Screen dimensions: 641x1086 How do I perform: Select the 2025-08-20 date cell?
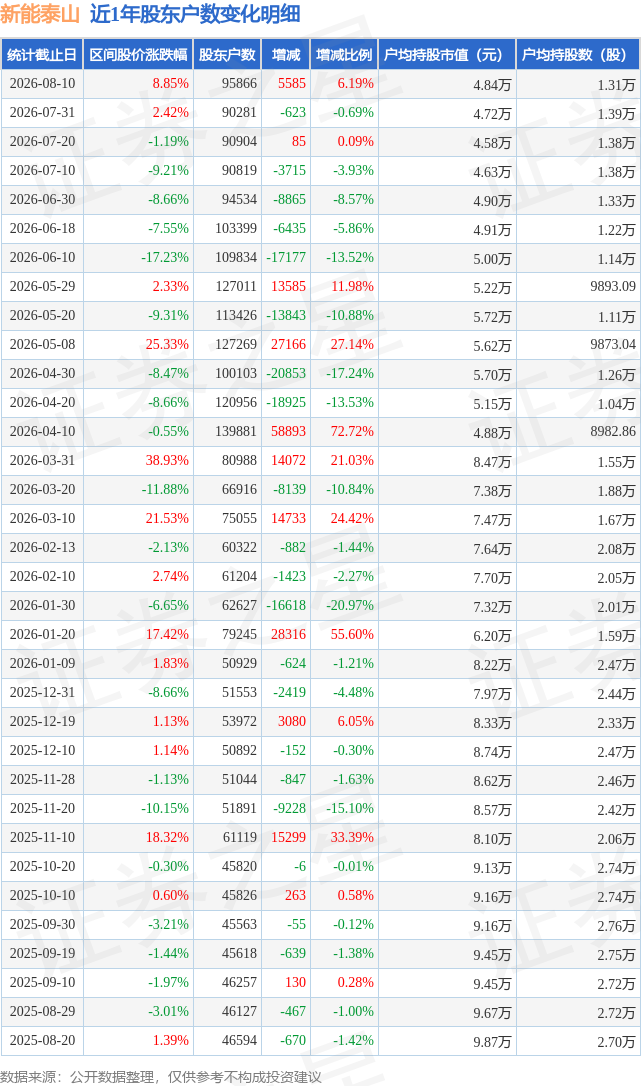[42, 1040]
